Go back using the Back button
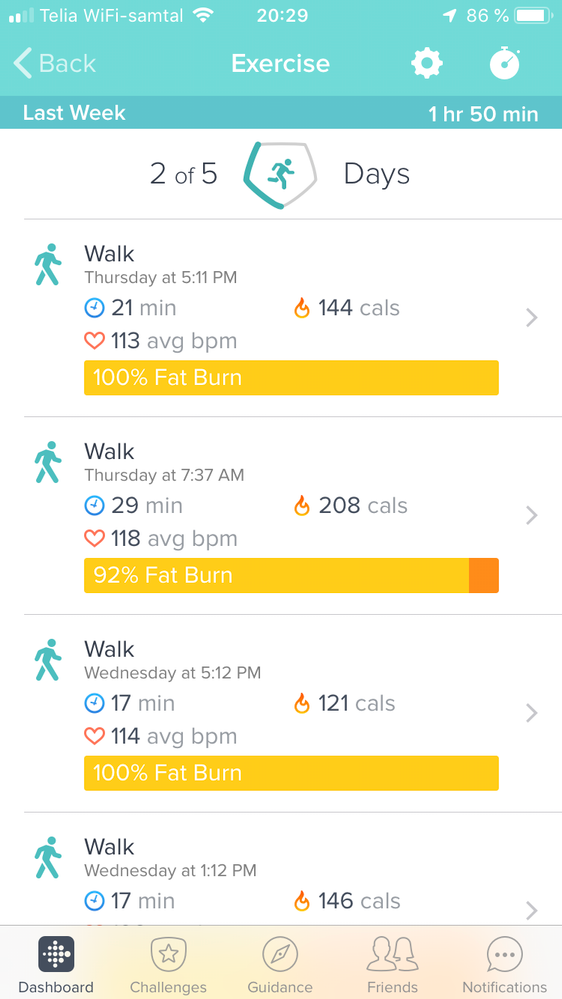This screenshot has width=562, height=999. [55, 64]
